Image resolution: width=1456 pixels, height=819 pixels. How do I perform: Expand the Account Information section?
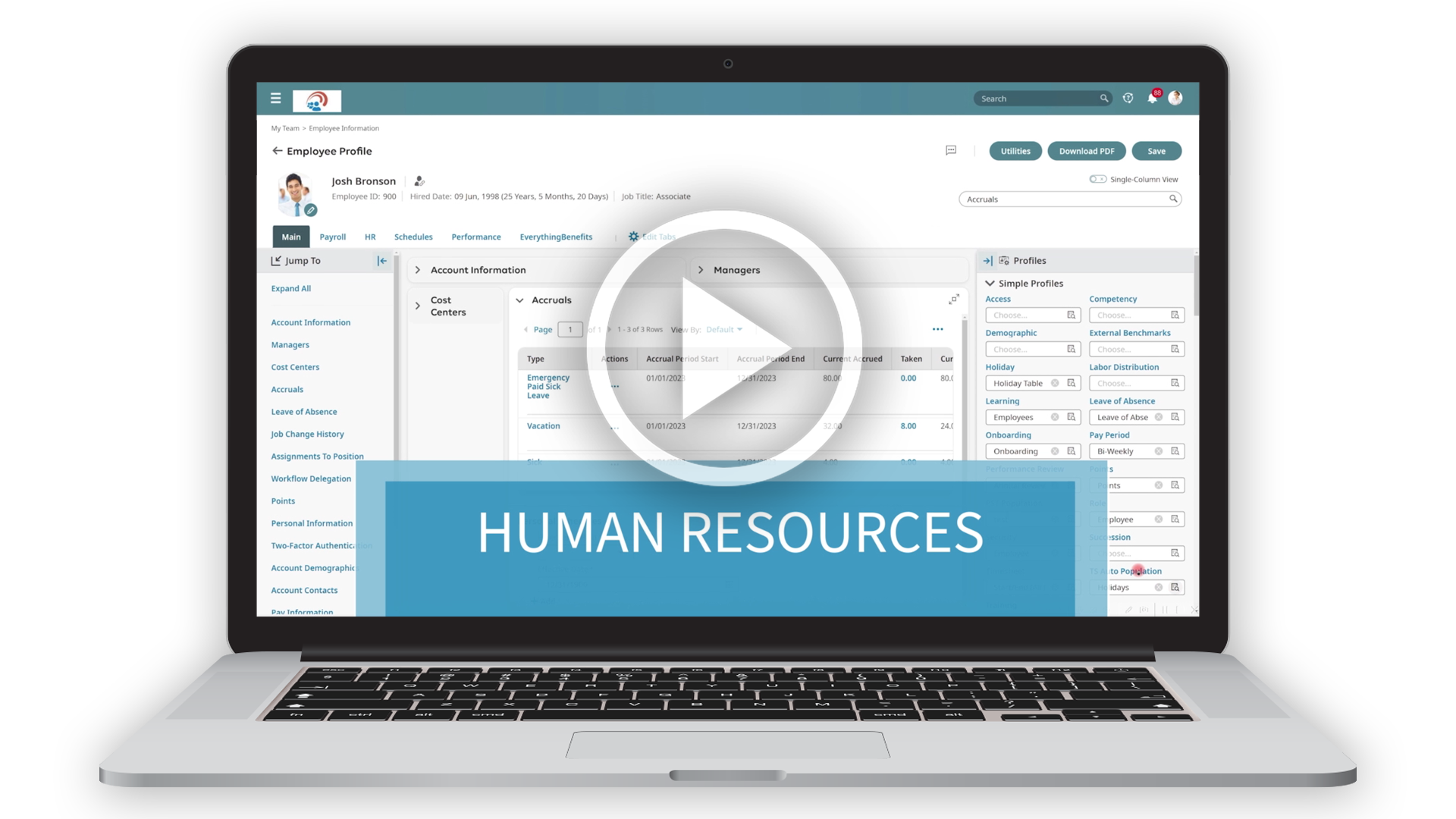tap(418, 269)
